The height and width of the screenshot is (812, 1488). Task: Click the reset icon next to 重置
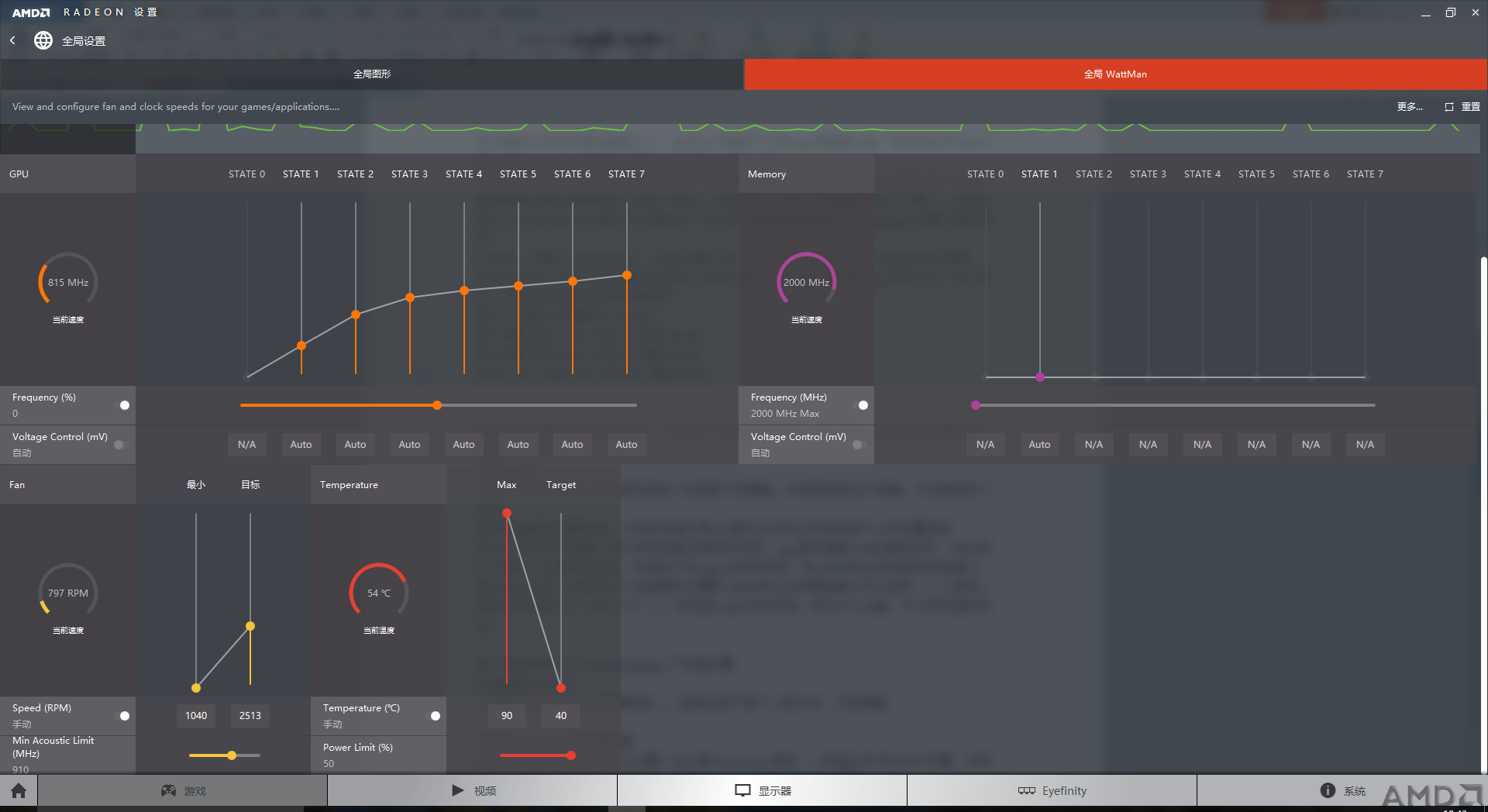tap(1449, 107)
